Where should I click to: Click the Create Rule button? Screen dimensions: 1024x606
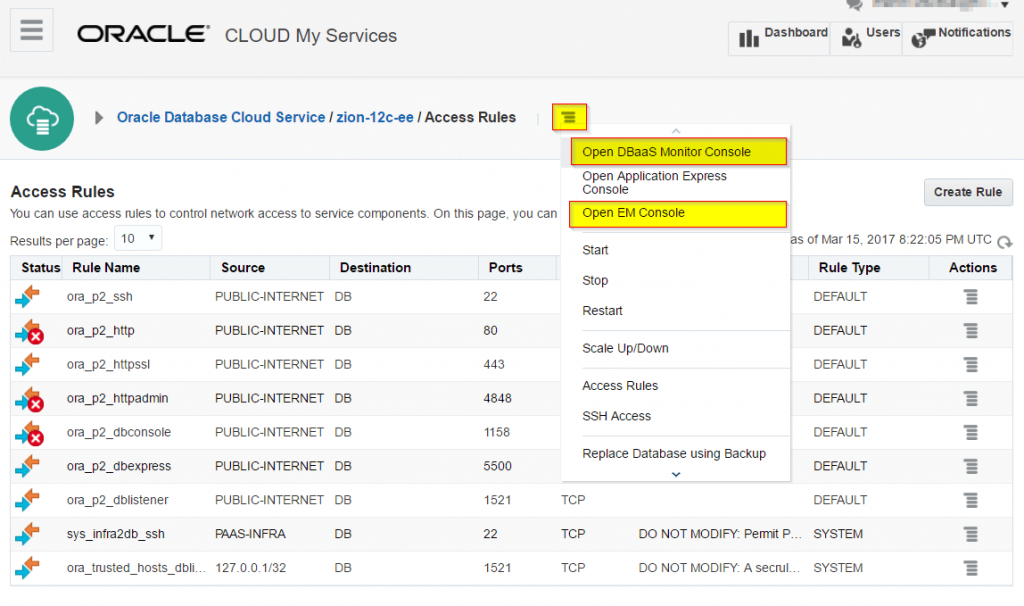(967, 192)
